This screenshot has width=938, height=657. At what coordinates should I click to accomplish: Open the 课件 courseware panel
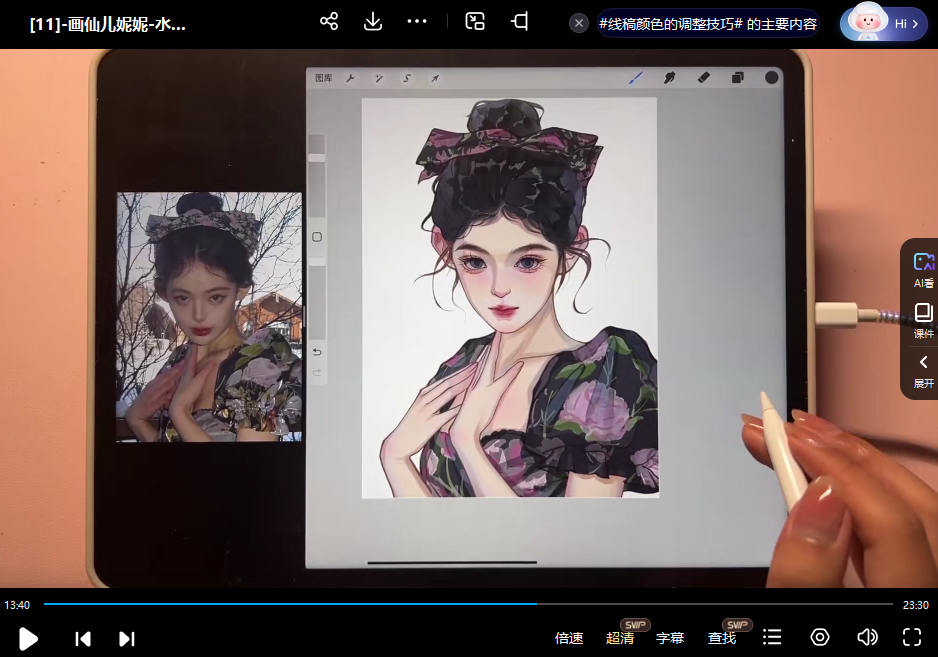pos(923,320)
